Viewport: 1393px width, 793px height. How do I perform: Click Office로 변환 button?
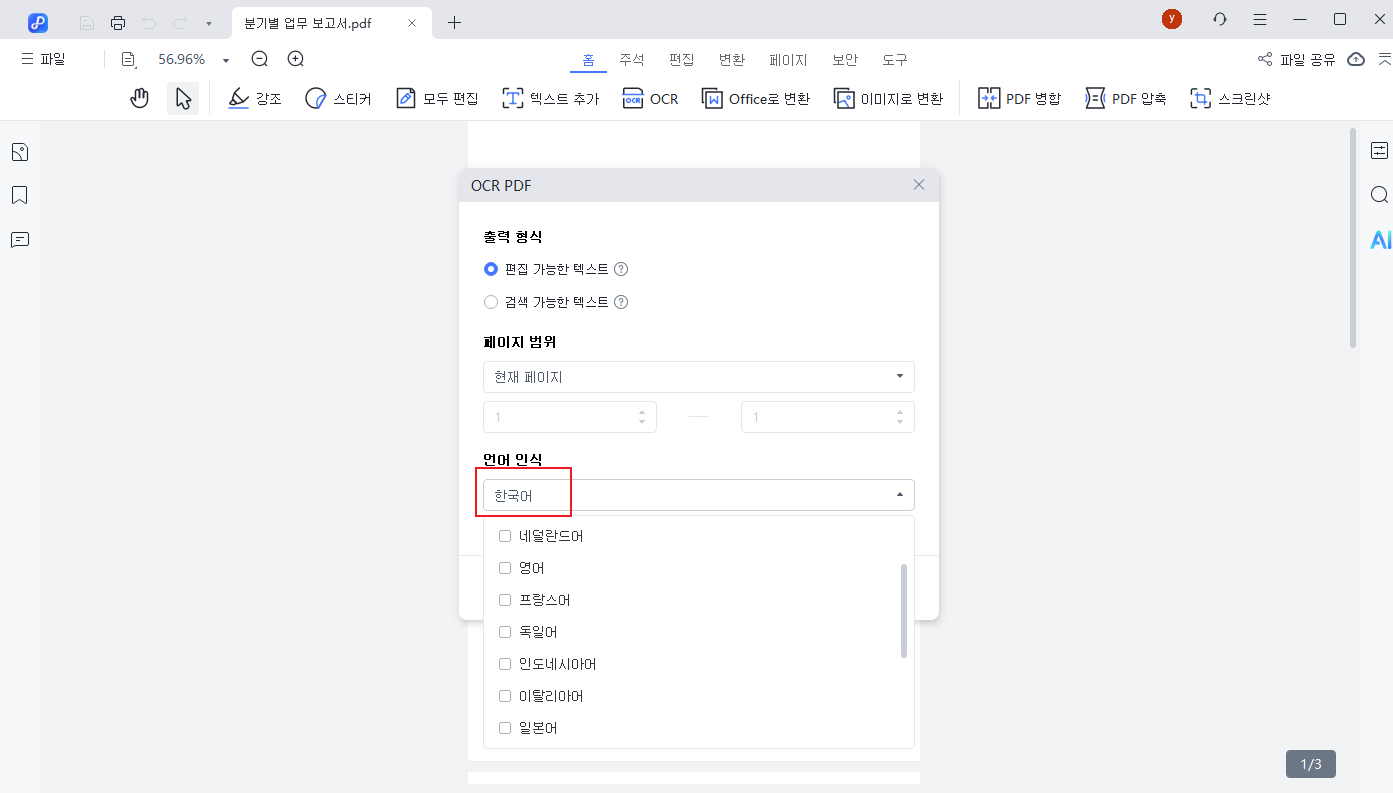(x=756, y=98)
